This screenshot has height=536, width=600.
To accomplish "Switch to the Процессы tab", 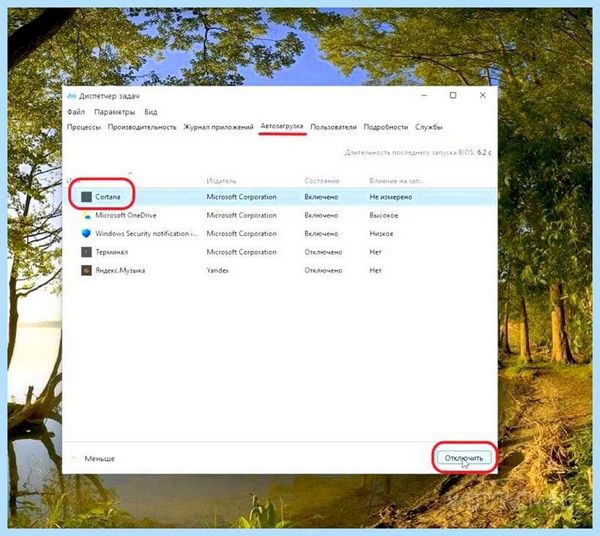I will click(84, 127).
